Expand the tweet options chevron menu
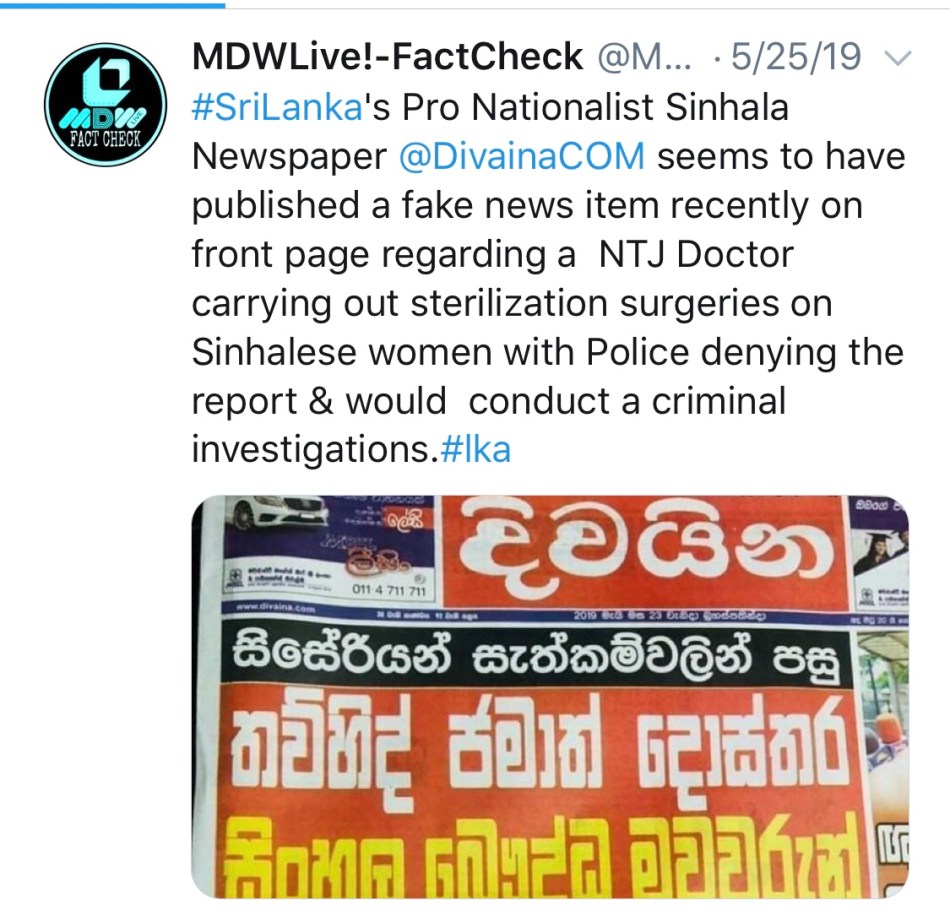 [898, 59]
